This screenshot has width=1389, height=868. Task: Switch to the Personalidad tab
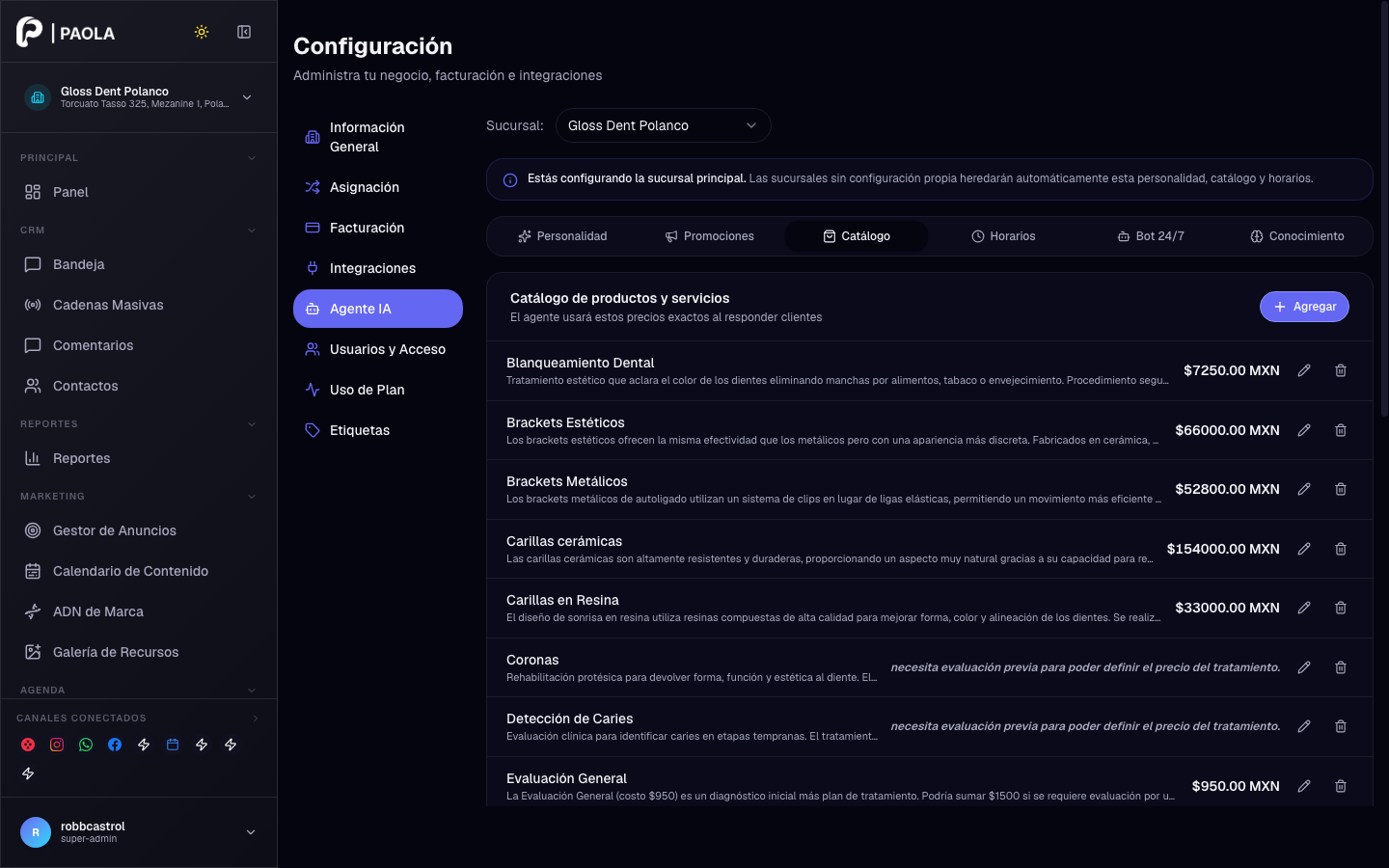[562, 236]
